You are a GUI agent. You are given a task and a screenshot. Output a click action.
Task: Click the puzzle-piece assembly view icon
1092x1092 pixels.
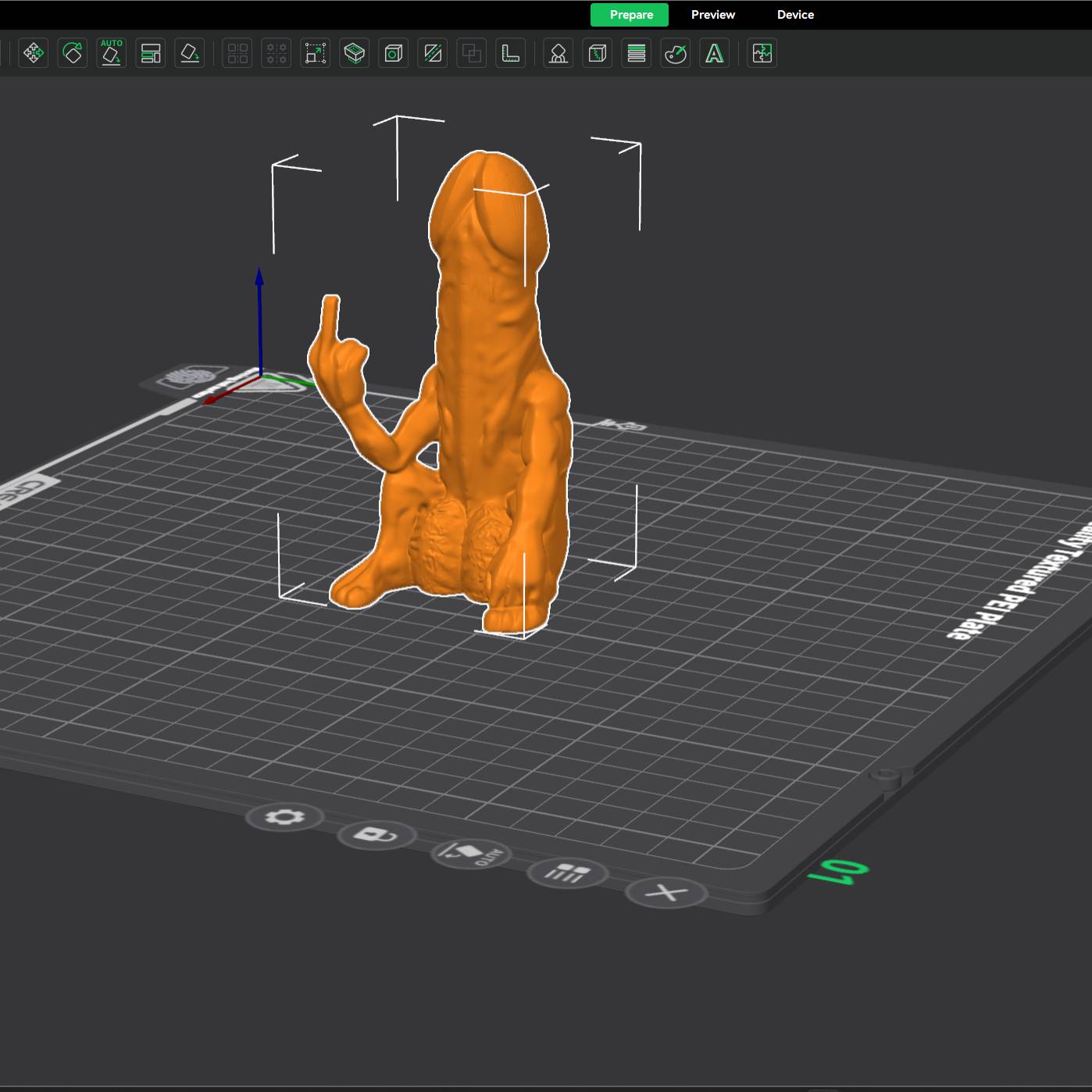762,53
